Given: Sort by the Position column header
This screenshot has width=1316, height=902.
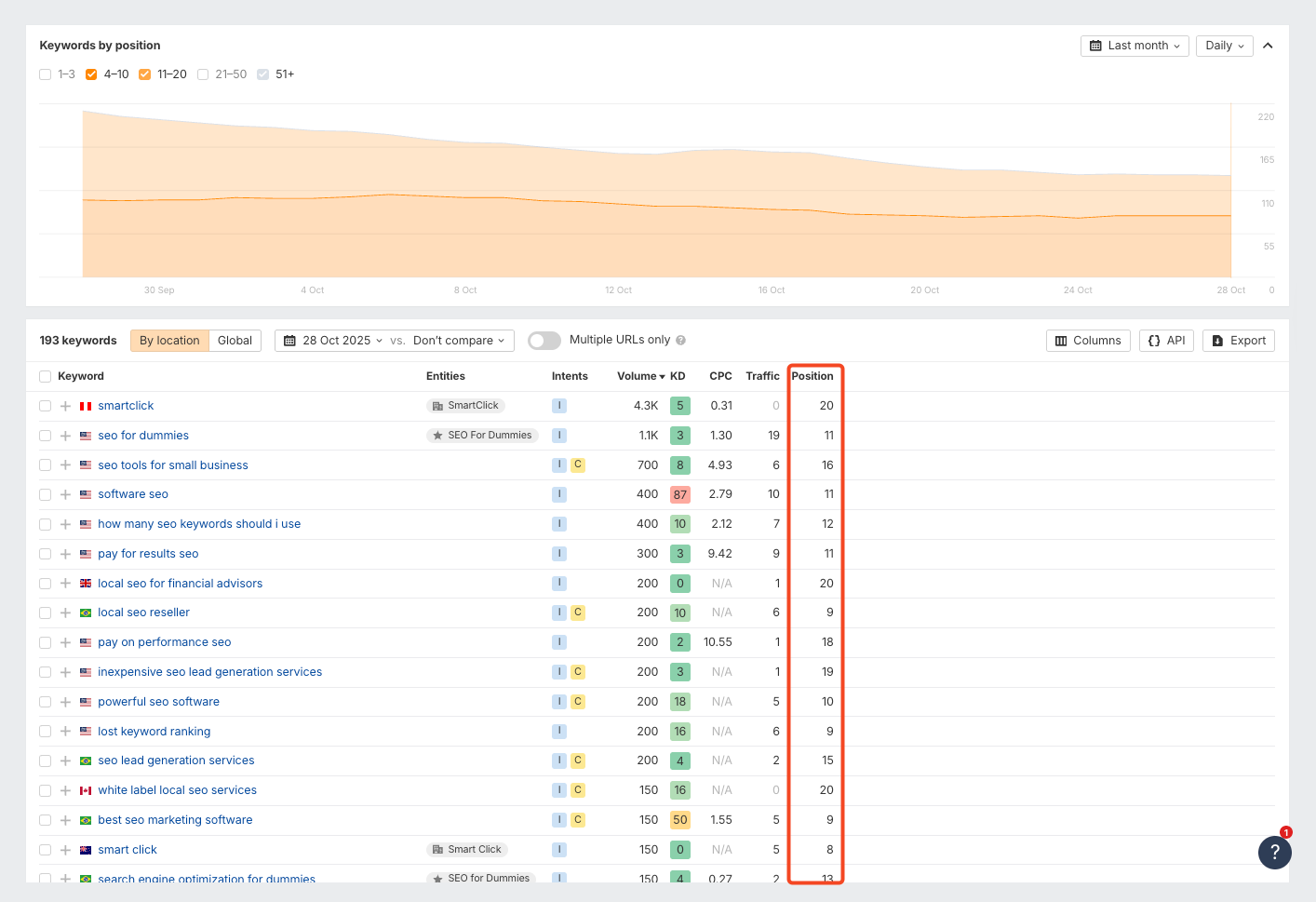Looking at the screenshot, I should point(812,376).
